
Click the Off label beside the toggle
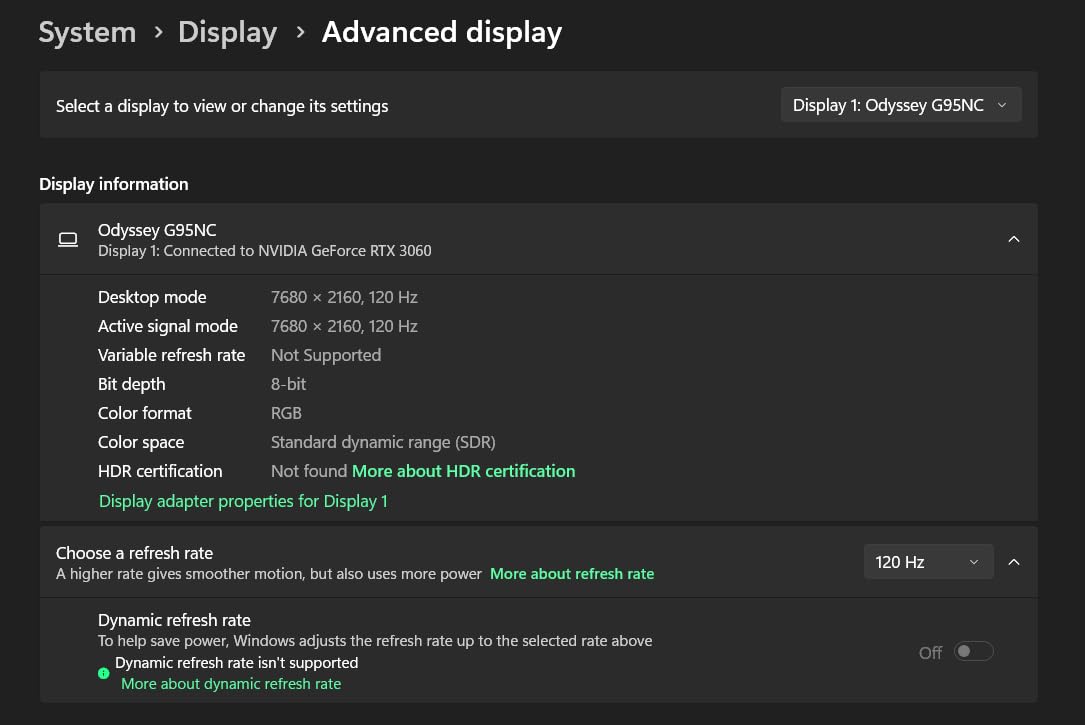930,653
